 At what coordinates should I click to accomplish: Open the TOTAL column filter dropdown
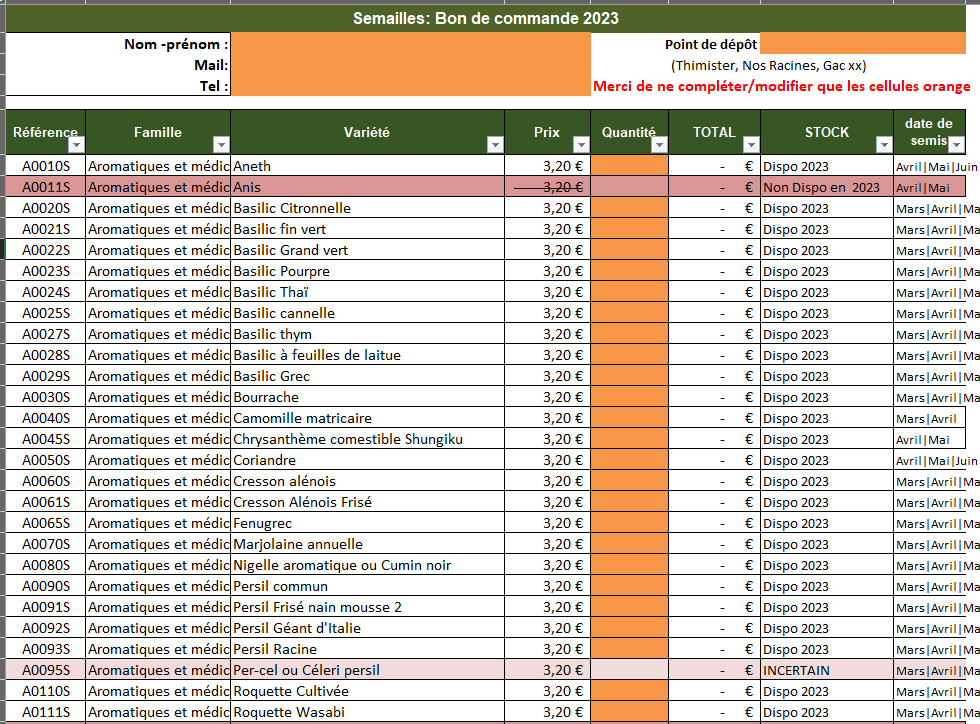tap(751, 145)
